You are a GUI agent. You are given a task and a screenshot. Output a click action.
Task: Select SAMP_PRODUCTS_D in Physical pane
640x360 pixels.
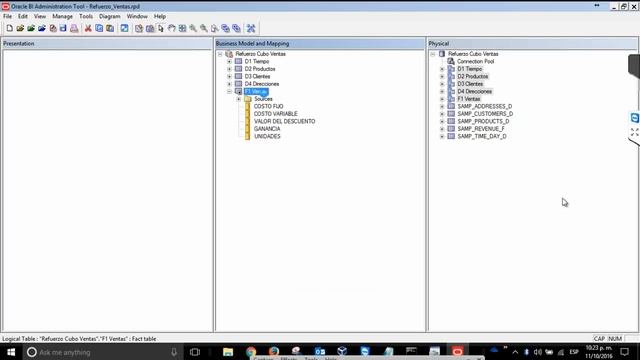[x=483, y=121]
